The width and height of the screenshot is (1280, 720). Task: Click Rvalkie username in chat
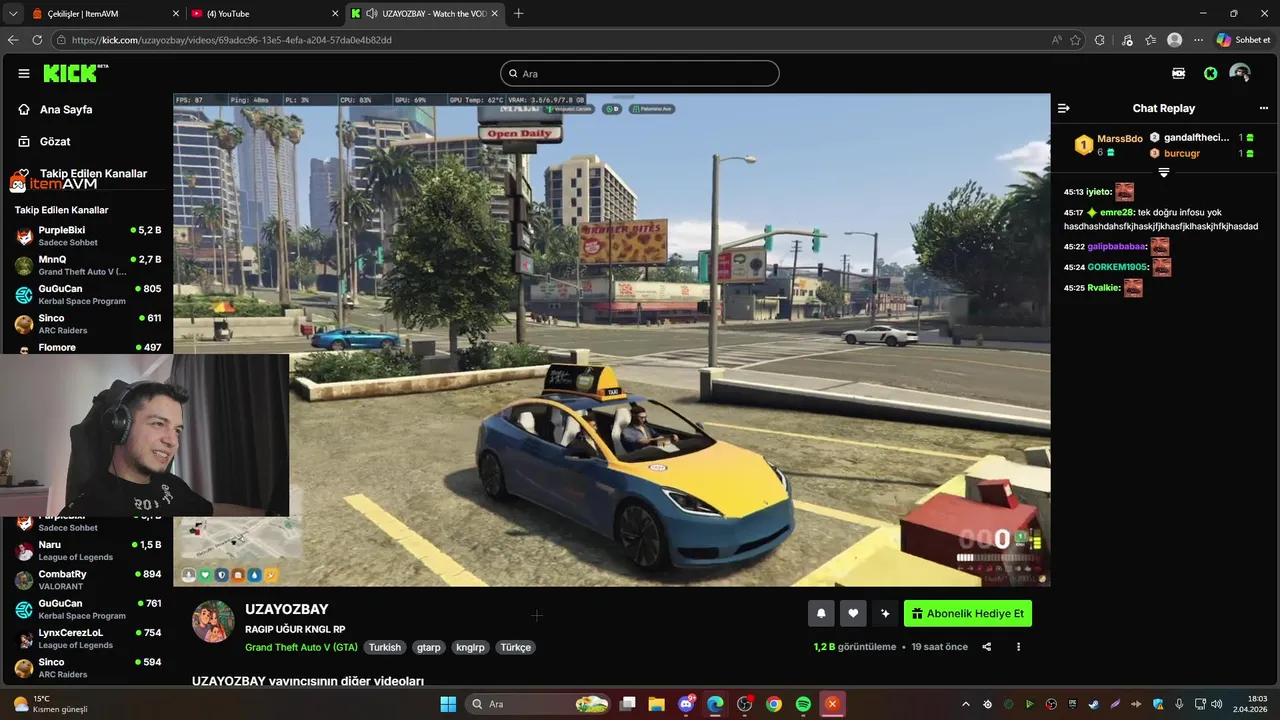[x=1104, y=288]
